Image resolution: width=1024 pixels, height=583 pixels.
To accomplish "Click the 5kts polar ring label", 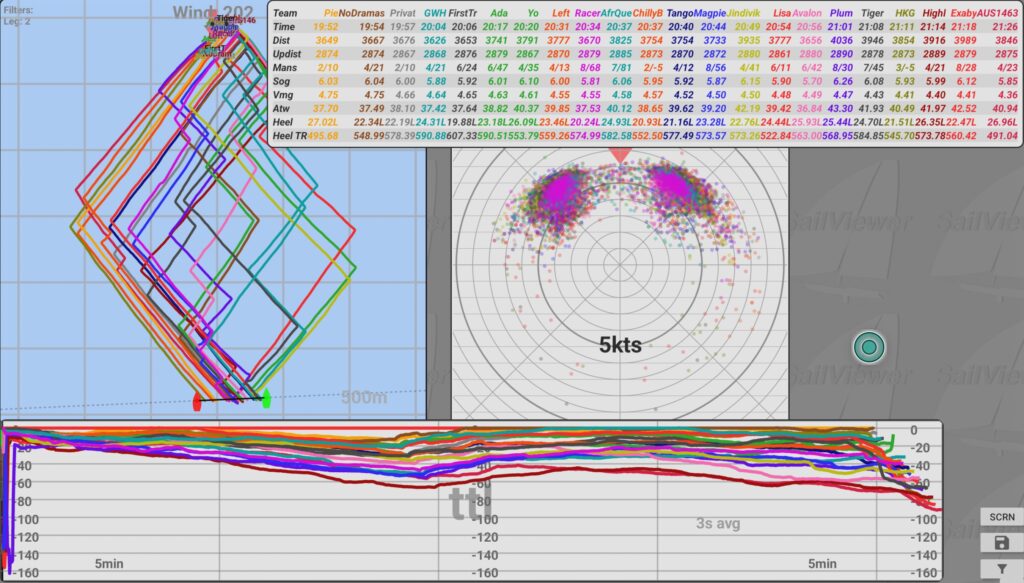I will [x=620, y=345].
